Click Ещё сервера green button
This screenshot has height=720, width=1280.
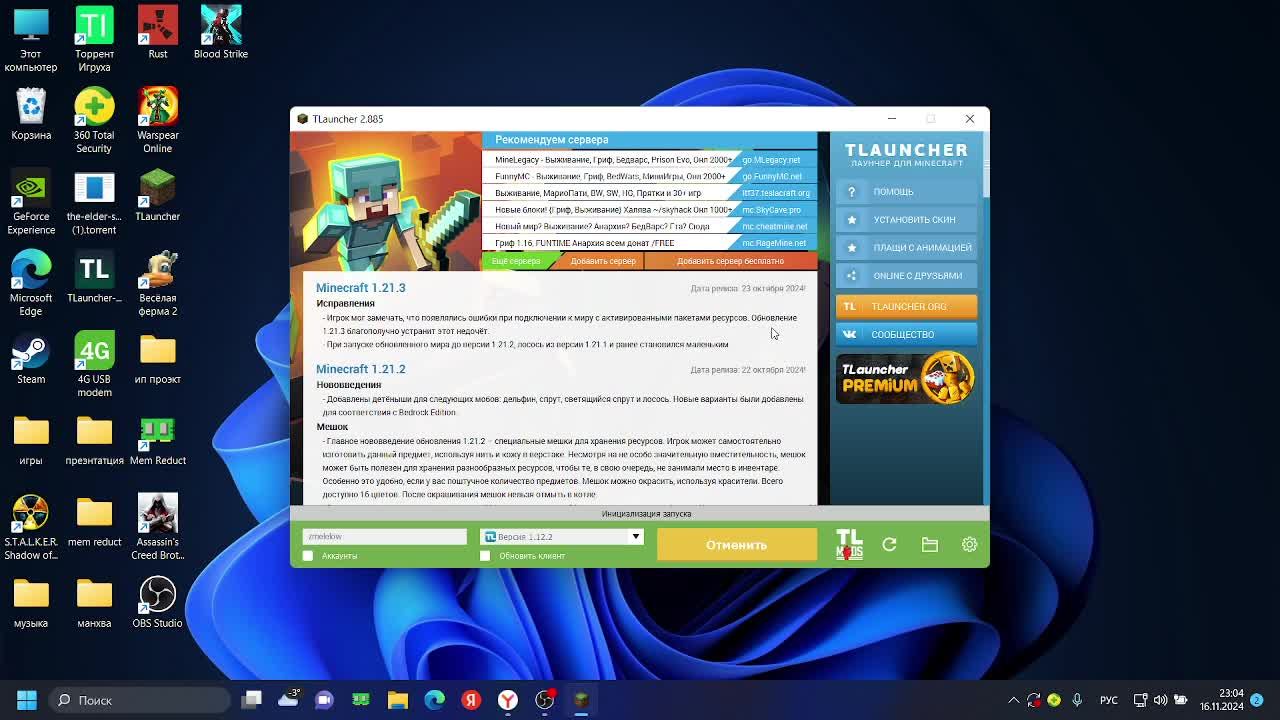click(516, 261)
